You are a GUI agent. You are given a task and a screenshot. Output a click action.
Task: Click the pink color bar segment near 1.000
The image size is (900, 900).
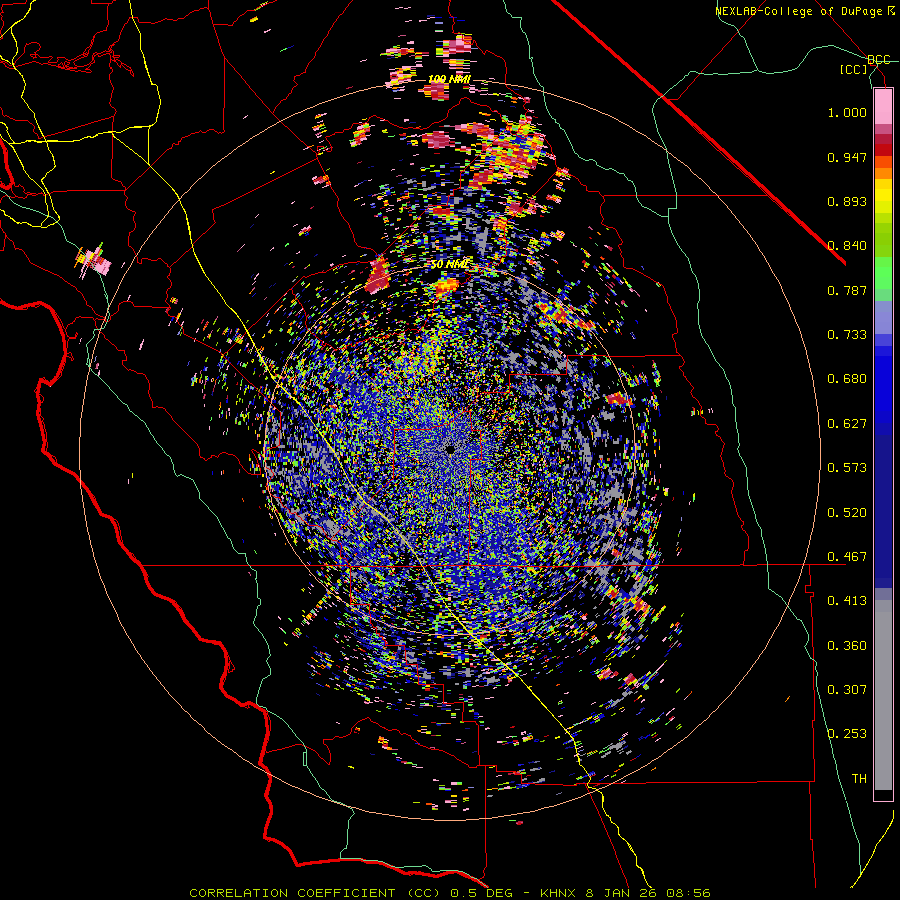(883, 107)
